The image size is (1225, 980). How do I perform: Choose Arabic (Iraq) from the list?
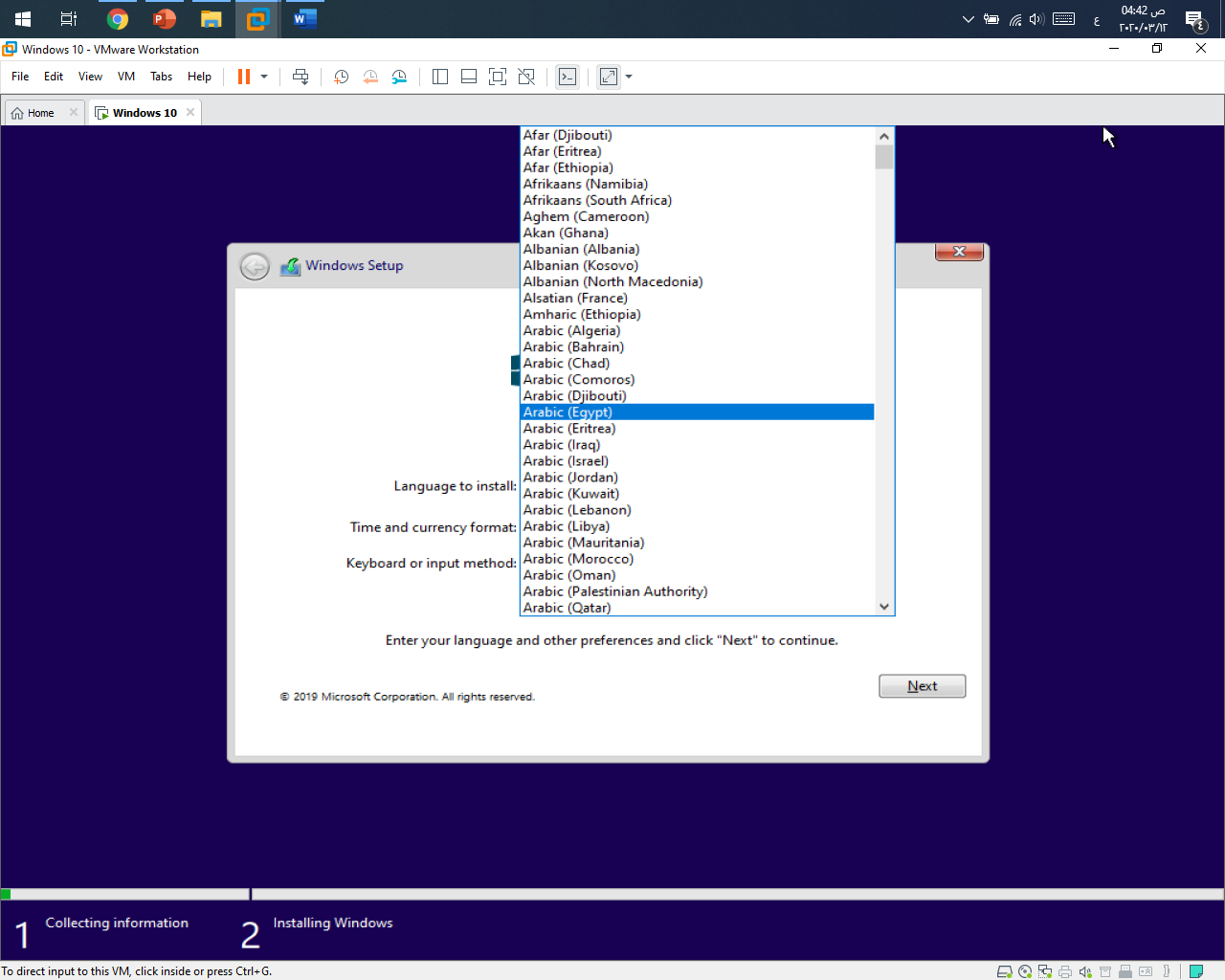[x=698, y=445]
